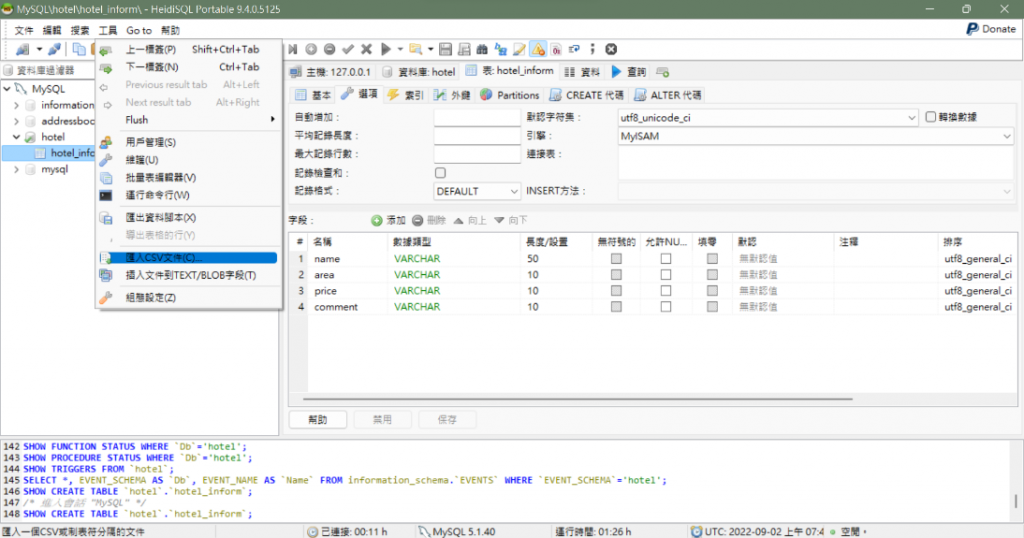1024x538 pixels.
Task: Click the Donate PayPal icon
Action: tap(972, 29)
